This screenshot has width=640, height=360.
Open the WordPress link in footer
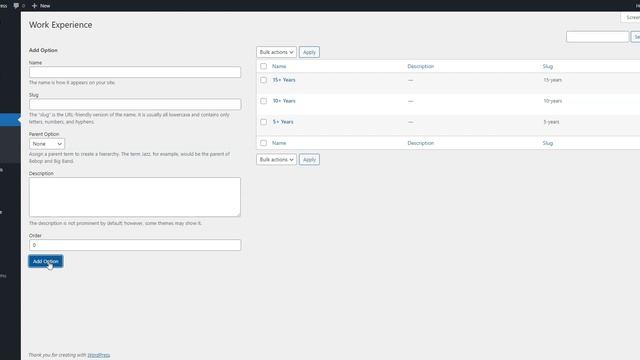tap(99, 355)
